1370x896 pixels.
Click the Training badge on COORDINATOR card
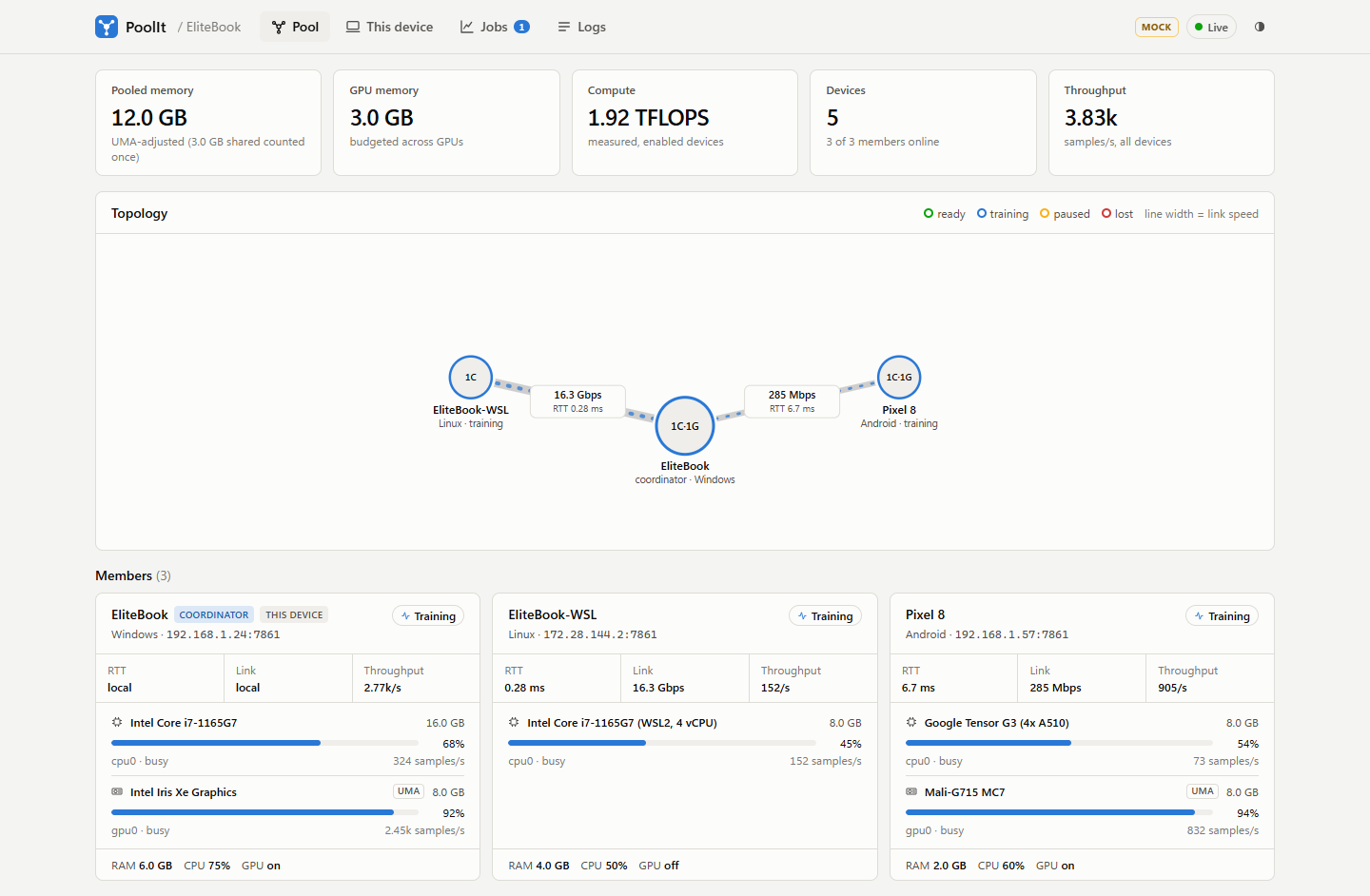click(428, 616)
